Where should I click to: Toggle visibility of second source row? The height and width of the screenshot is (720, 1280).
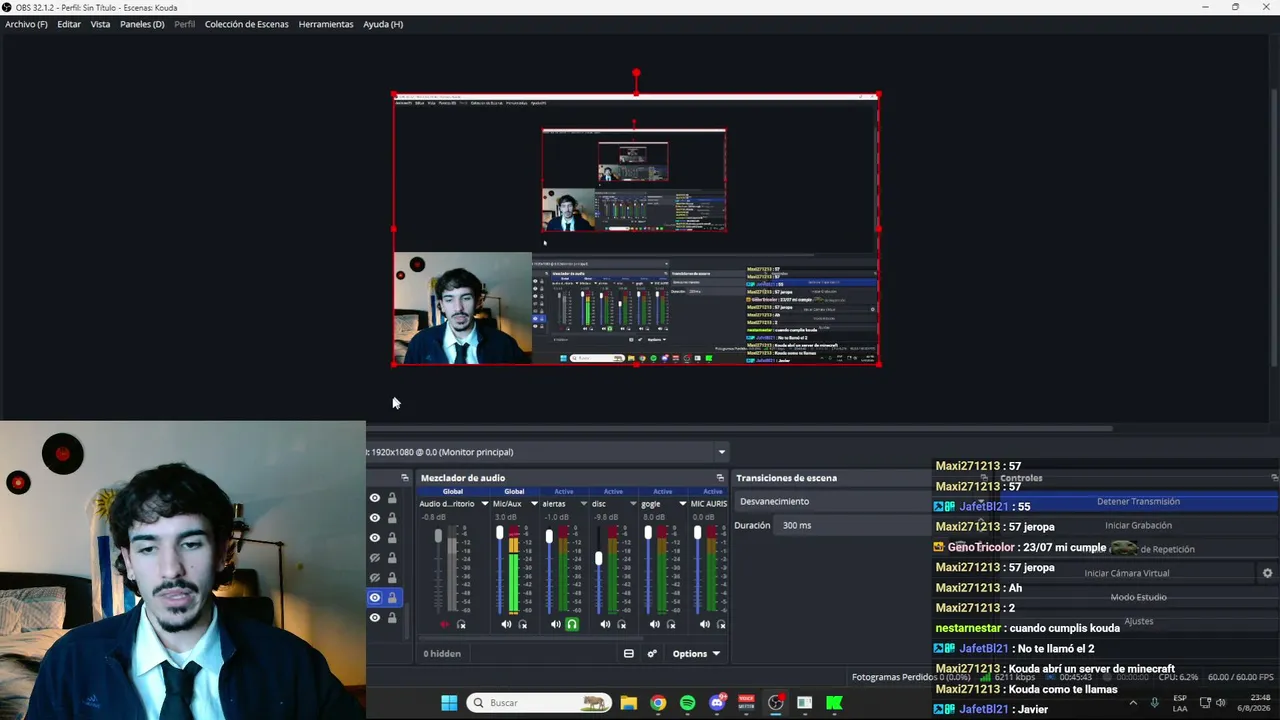375,518
